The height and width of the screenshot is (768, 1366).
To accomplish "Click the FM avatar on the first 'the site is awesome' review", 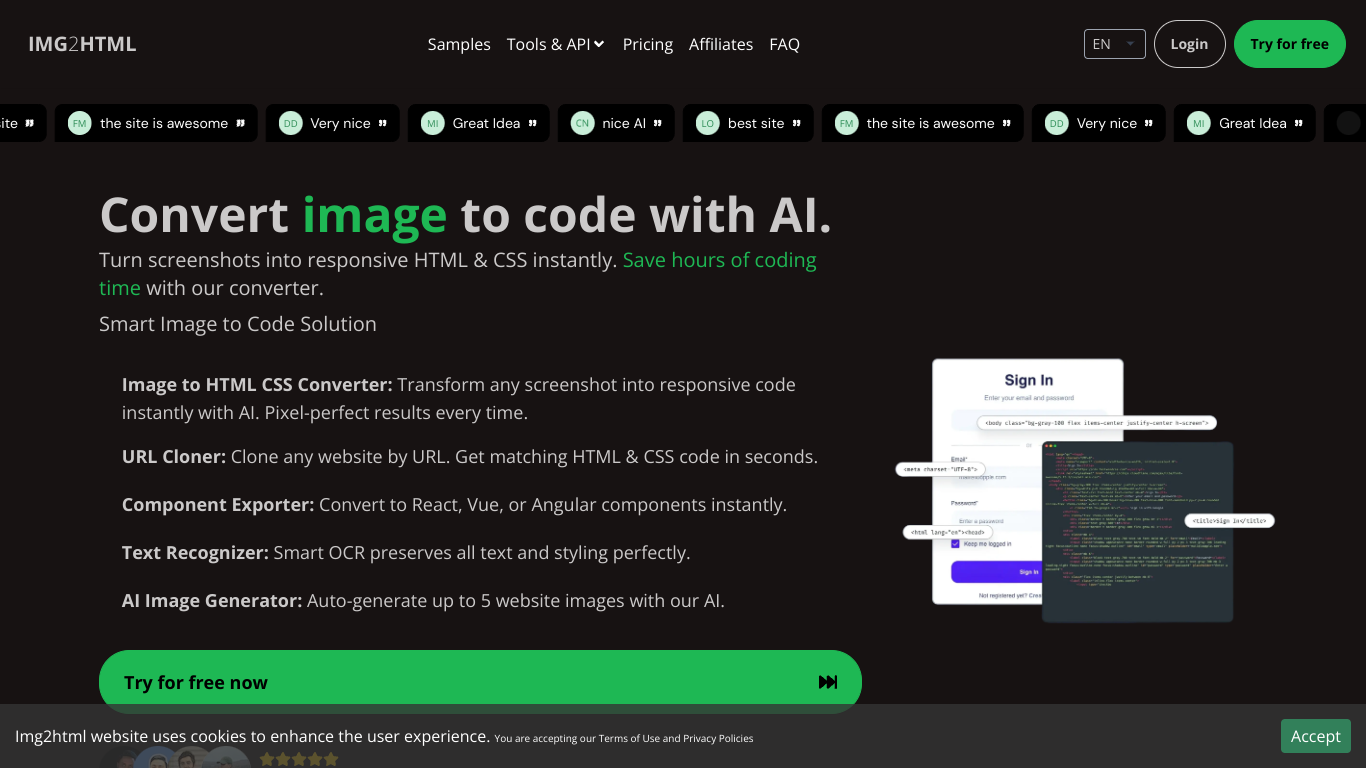I will [x=80, y=123].
